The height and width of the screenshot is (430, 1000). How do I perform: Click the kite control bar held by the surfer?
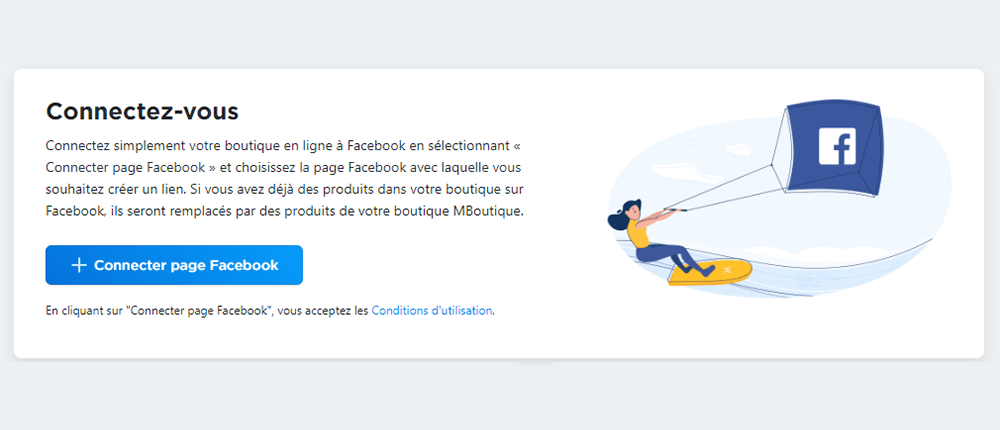pos(675,208)
